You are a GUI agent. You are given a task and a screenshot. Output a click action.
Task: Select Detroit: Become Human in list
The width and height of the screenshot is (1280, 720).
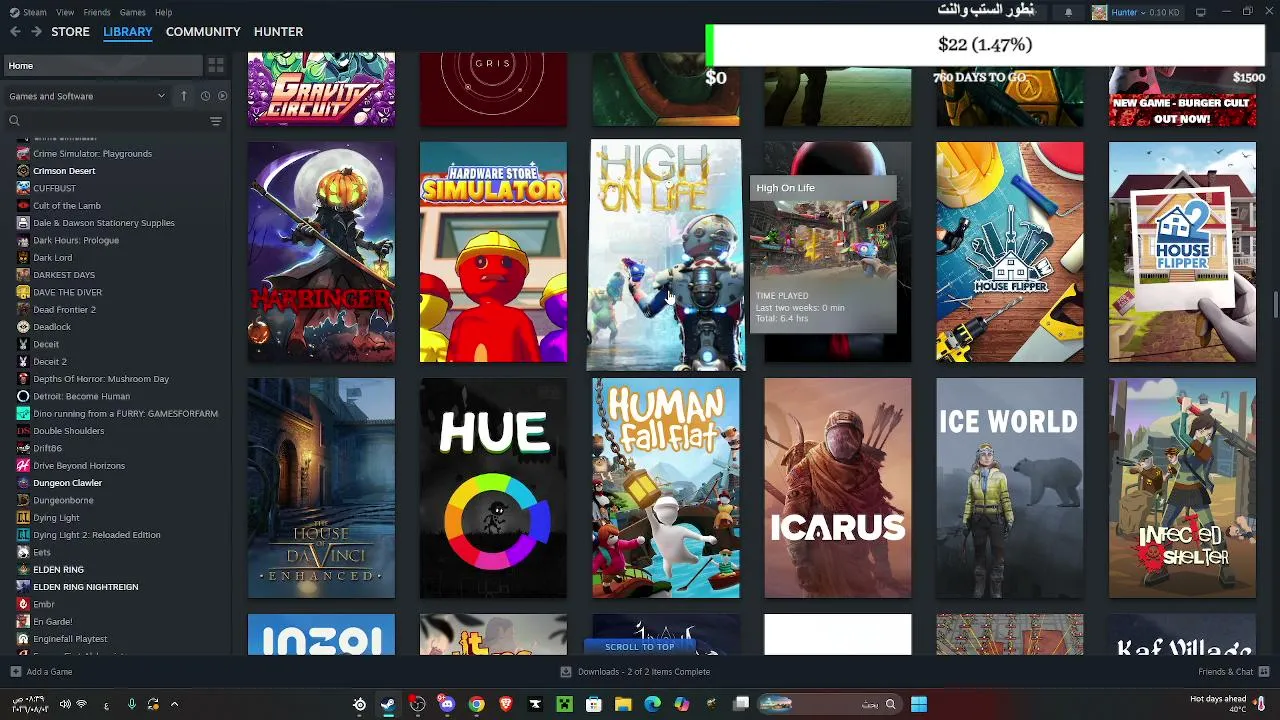pos(81,396)
